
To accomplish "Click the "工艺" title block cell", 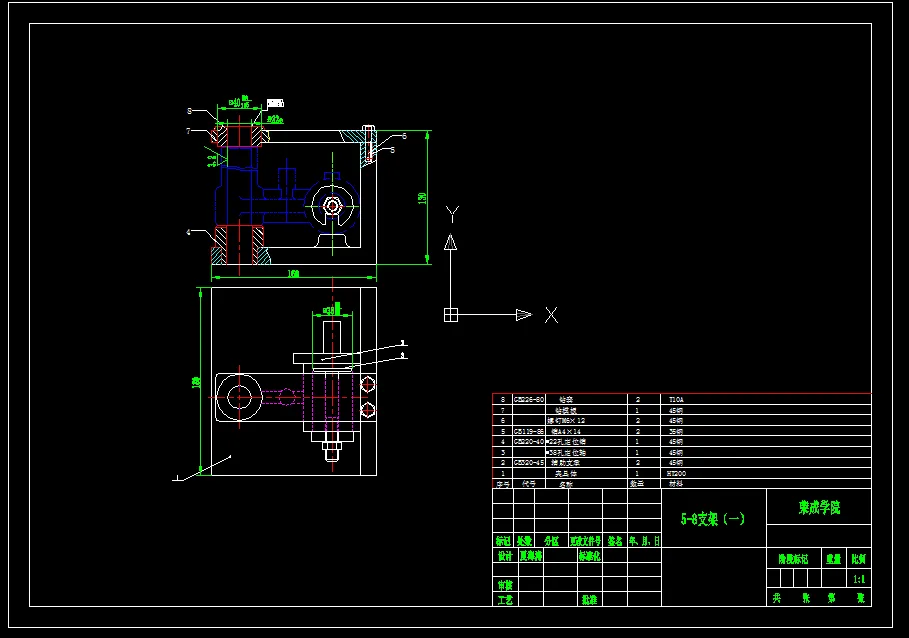I will (505, 600).
